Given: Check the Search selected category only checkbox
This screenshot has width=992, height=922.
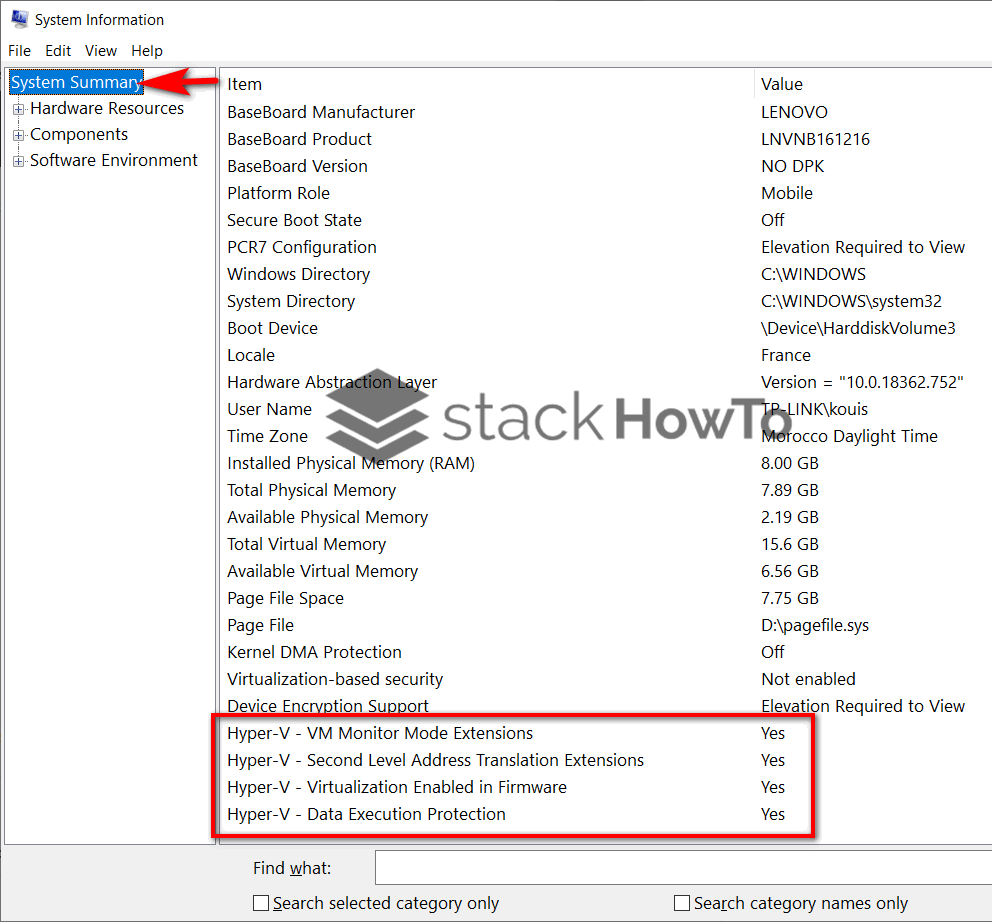Looking at the screenshot, I should 260,903.
